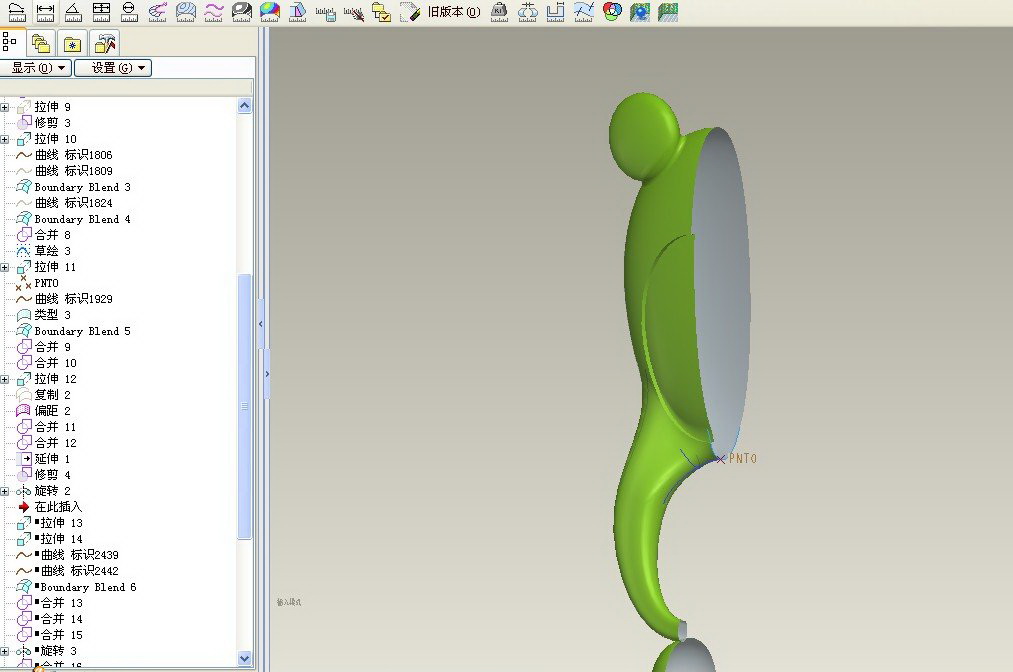The image size is (1013, 672).
Task: Click the angle measurement tool icon
Action: tap(73, 12)
